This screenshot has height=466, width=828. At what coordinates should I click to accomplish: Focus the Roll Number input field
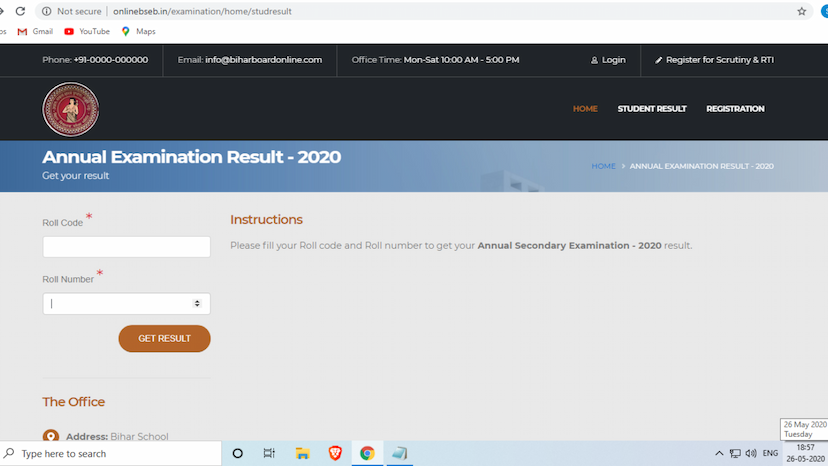click(126, 304)
